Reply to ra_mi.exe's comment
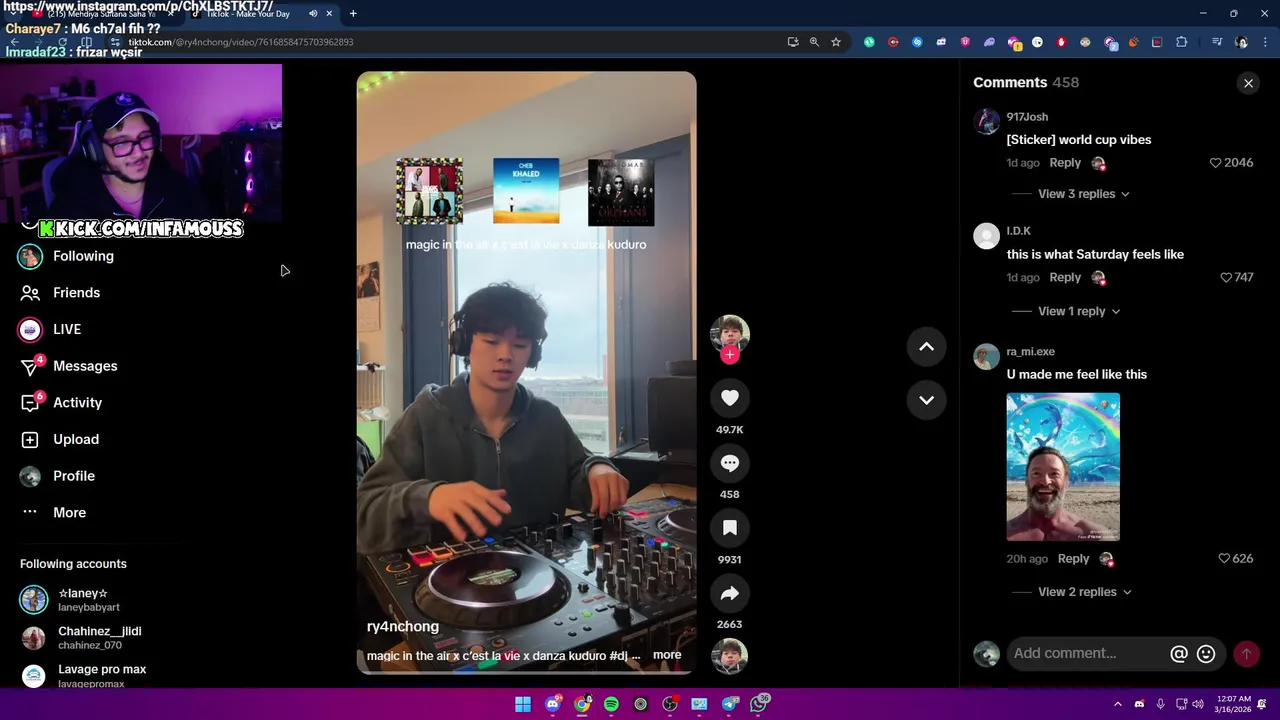The image size is (1280, 720). (x=1073, y=559)
